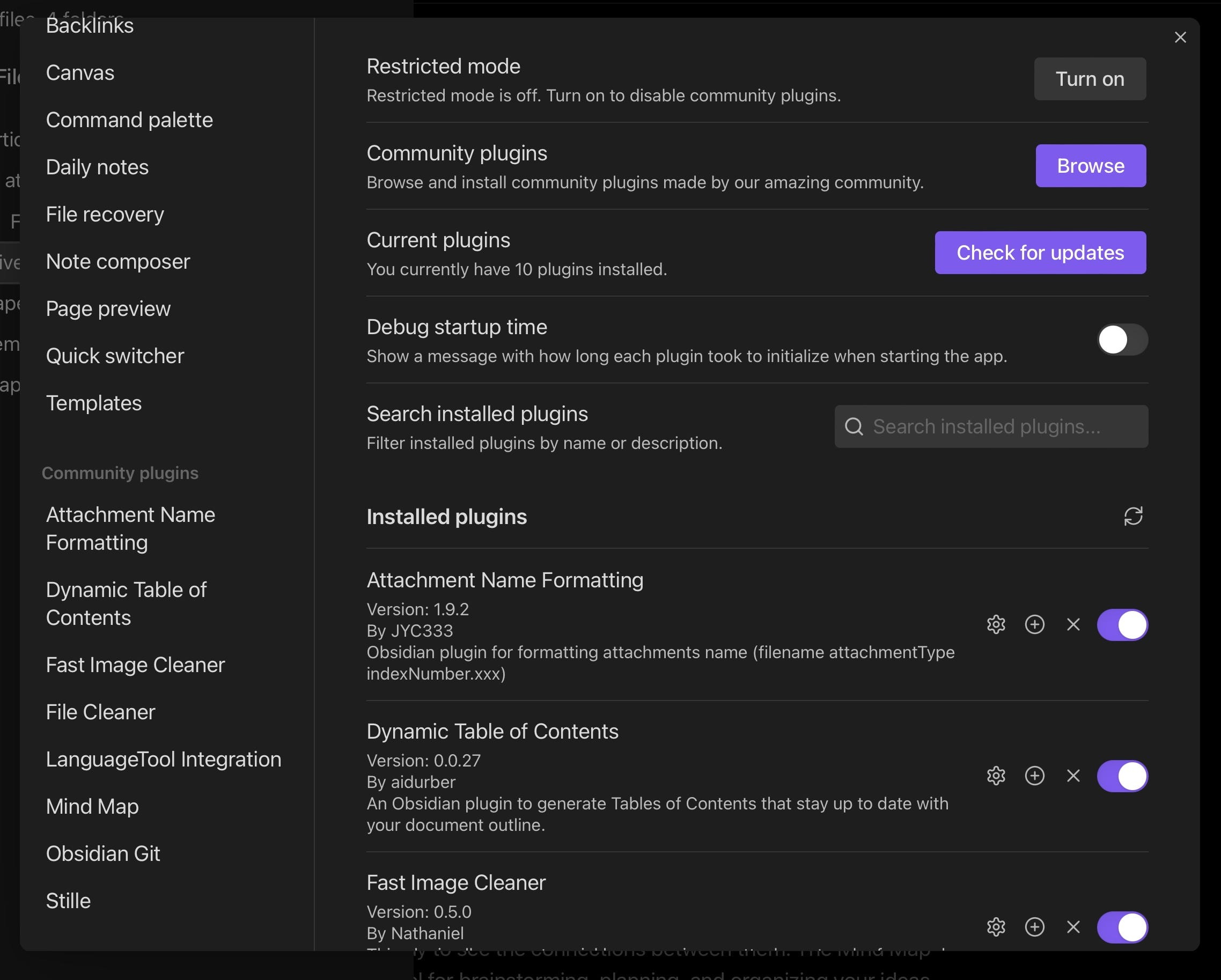Click hotkey plus icon for Dynamic Table of Contents
Screen dimensions: 1221x980
1034,776
